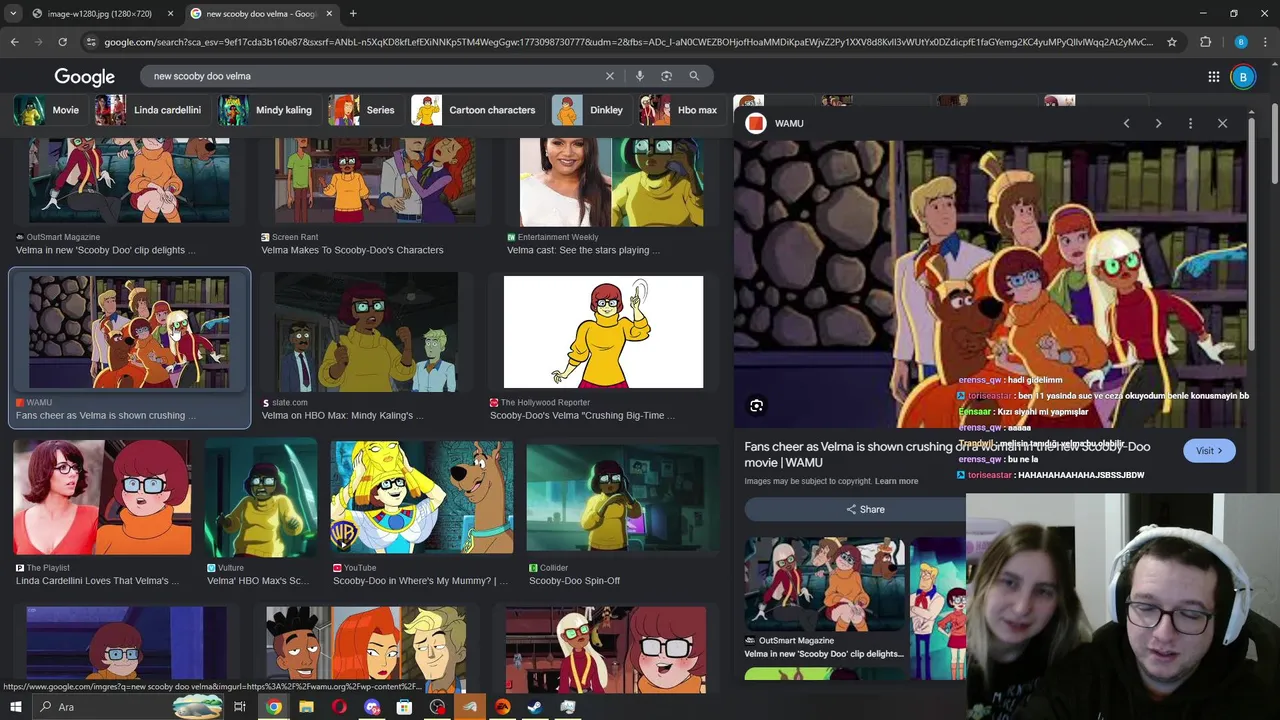Viewport: 1280px width, 720px height.
Task: Open Collider Scooby-Doo Spin-Off result
Action: (622, 514)
